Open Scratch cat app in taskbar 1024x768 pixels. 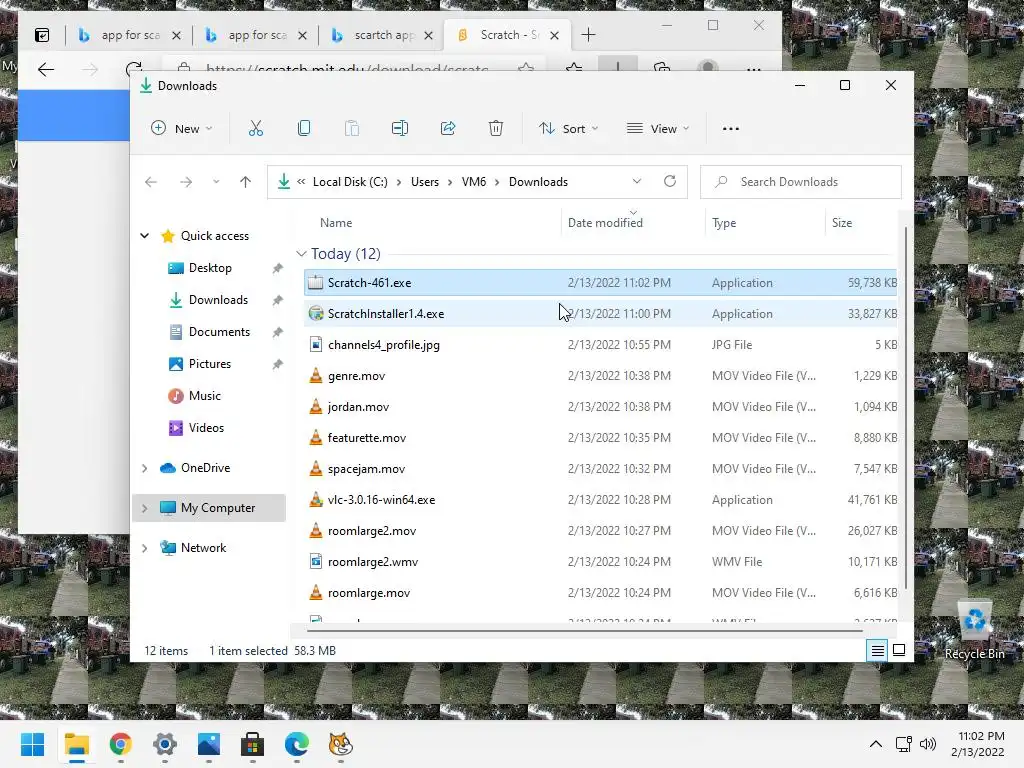(x=340, y=744)
